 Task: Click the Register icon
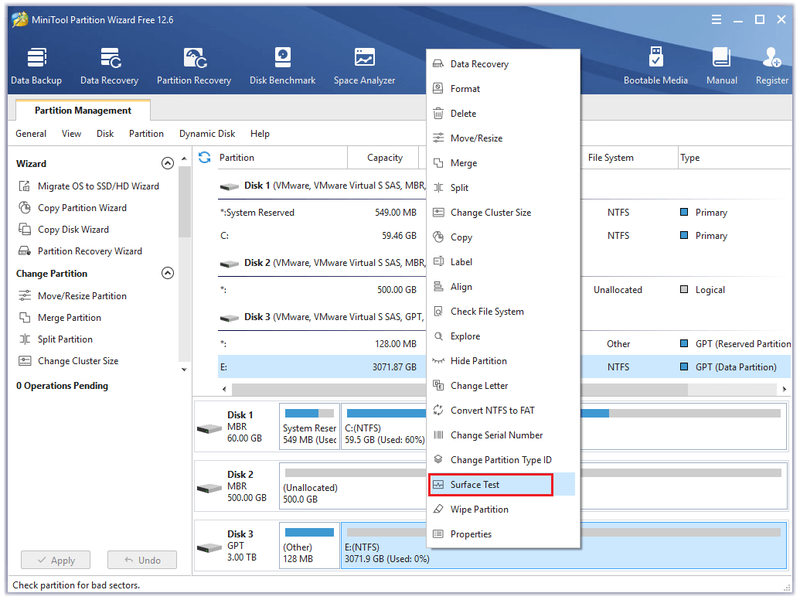[772, 66]
